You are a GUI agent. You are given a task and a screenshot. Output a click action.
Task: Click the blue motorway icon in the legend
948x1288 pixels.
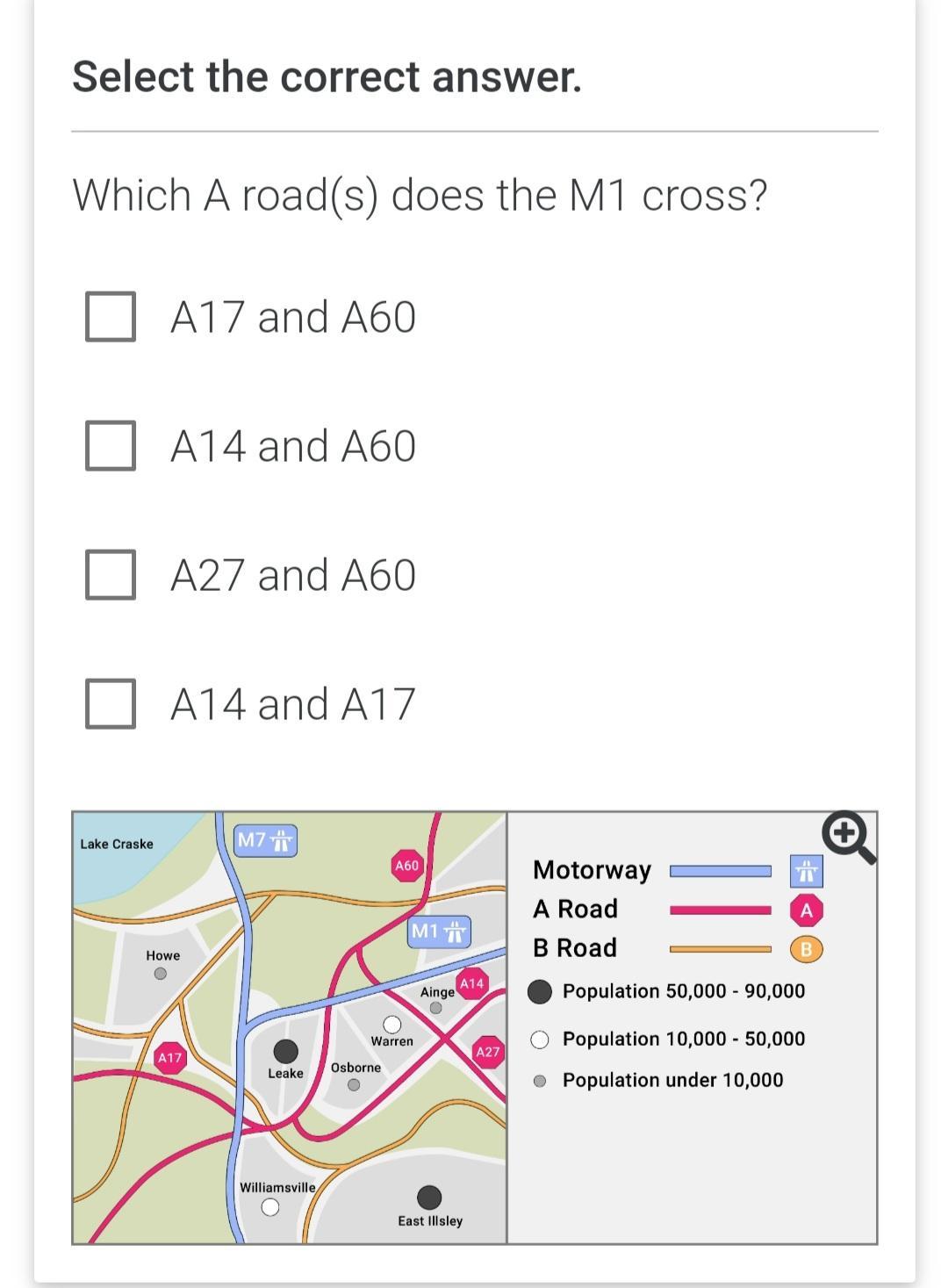point(806,872)
